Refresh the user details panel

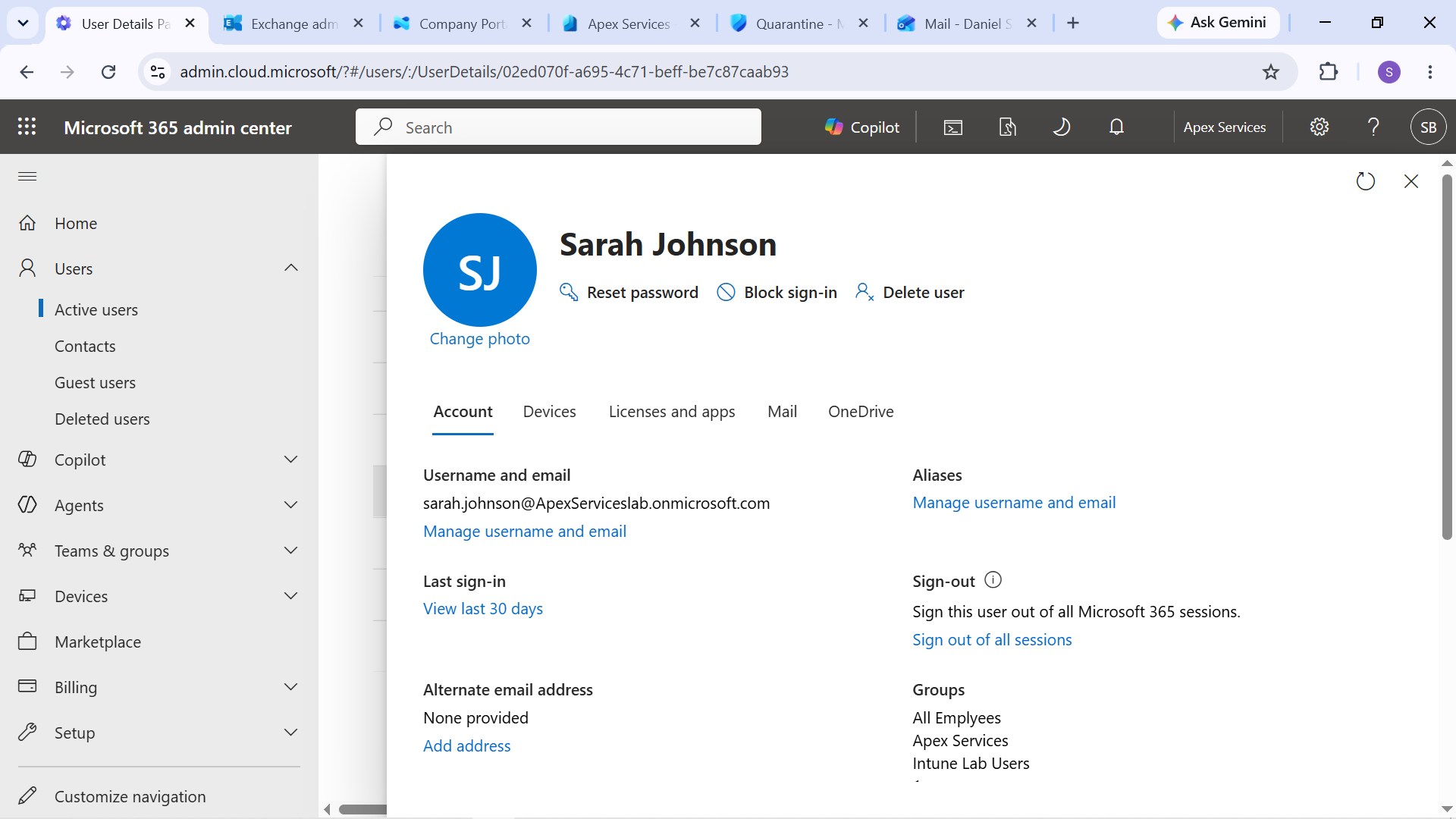(x=1366, y=181)
